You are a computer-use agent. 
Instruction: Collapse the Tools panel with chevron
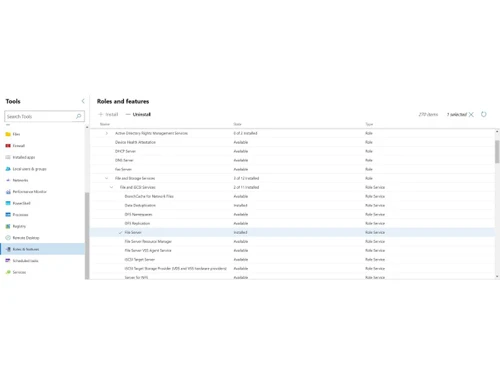[83, 101]
